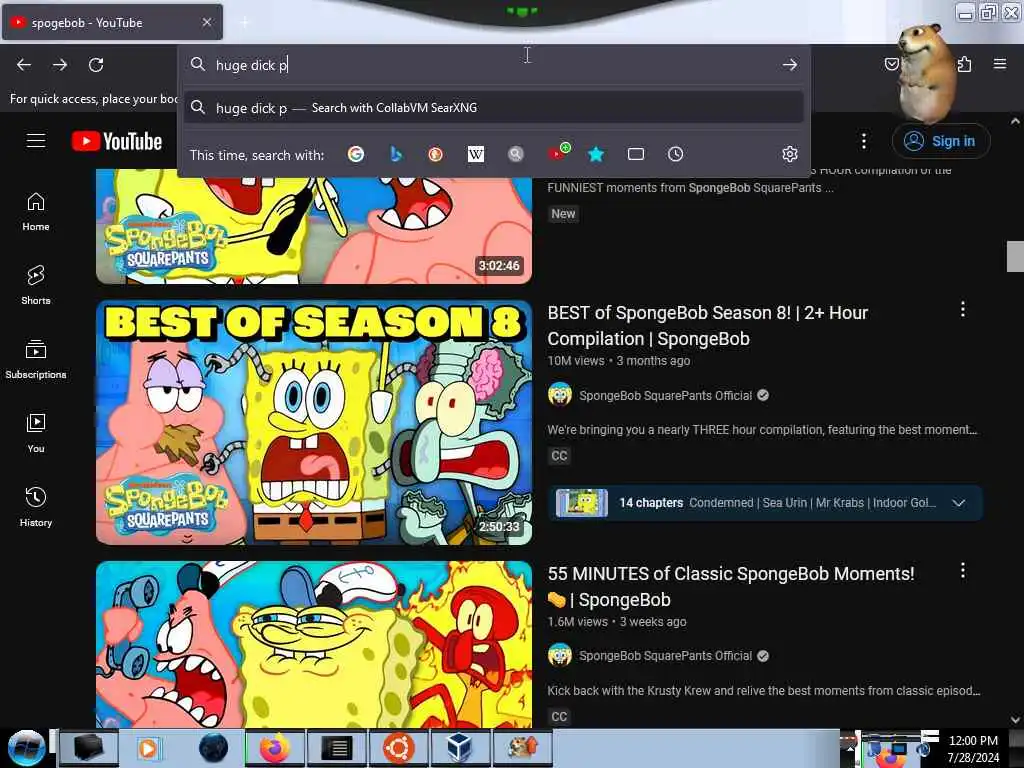1024x768 pixels.
Task: Click channel avatar beside 55 Minutes video
Action: coord(560,654)
